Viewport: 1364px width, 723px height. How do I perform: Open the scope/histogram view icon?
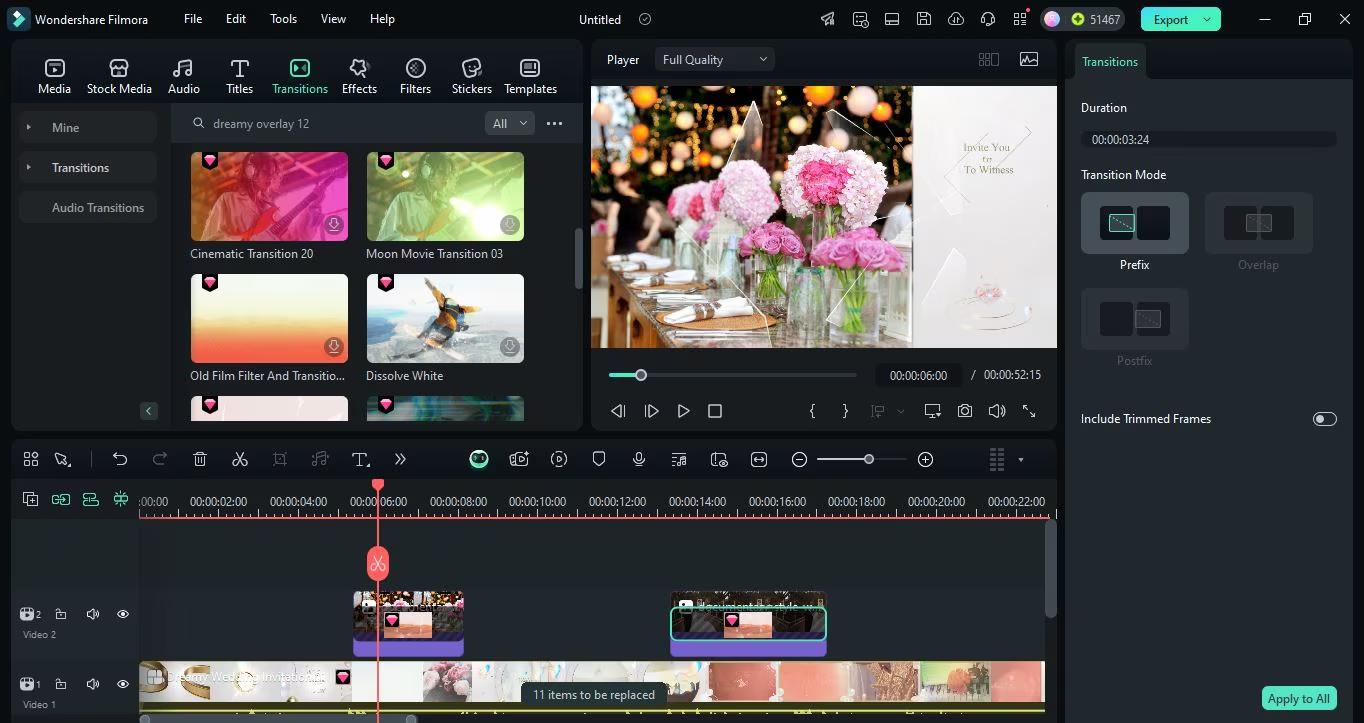click(1029, 60)
